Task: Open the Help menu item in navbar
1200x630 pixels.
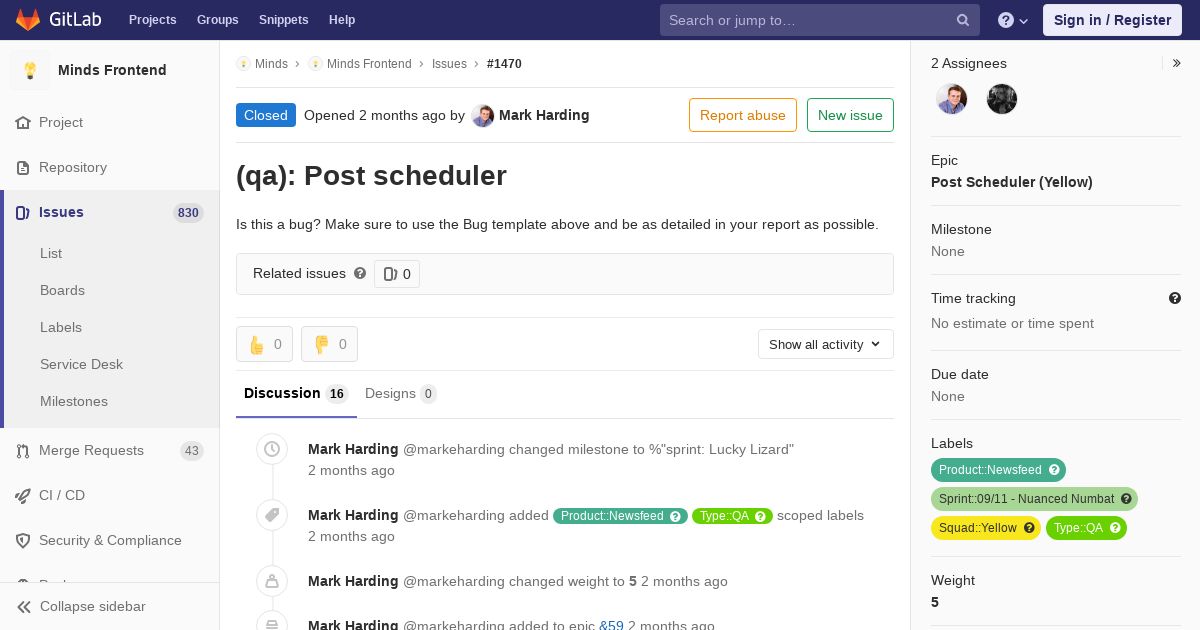Action: point(342,20)
